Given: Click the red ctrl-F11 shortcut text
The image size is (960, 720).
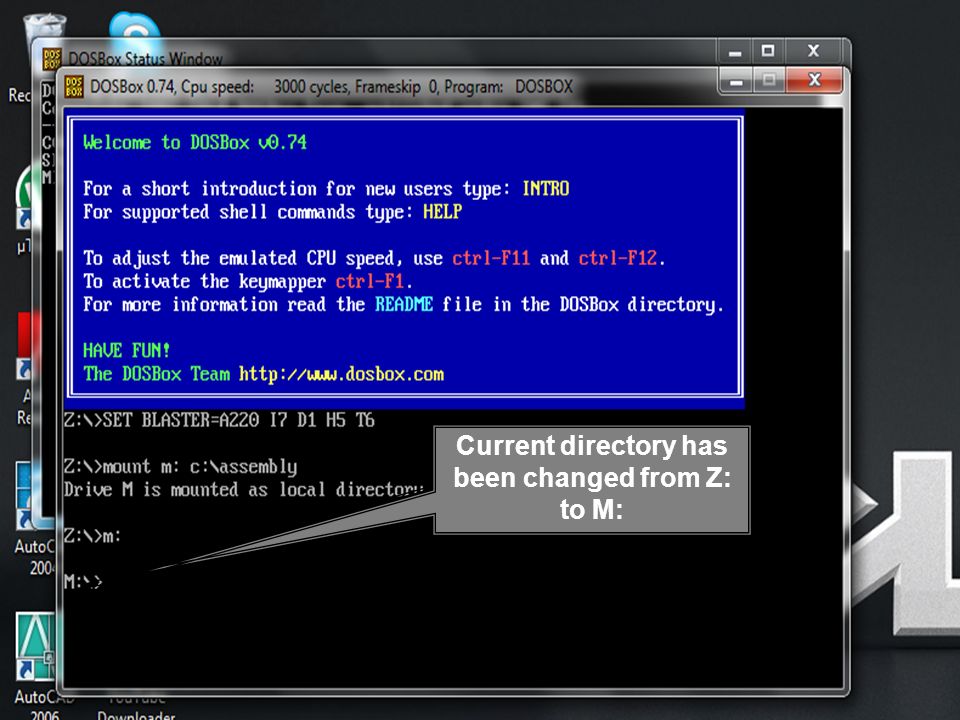Looking at the screenshot, I should 491,258.
